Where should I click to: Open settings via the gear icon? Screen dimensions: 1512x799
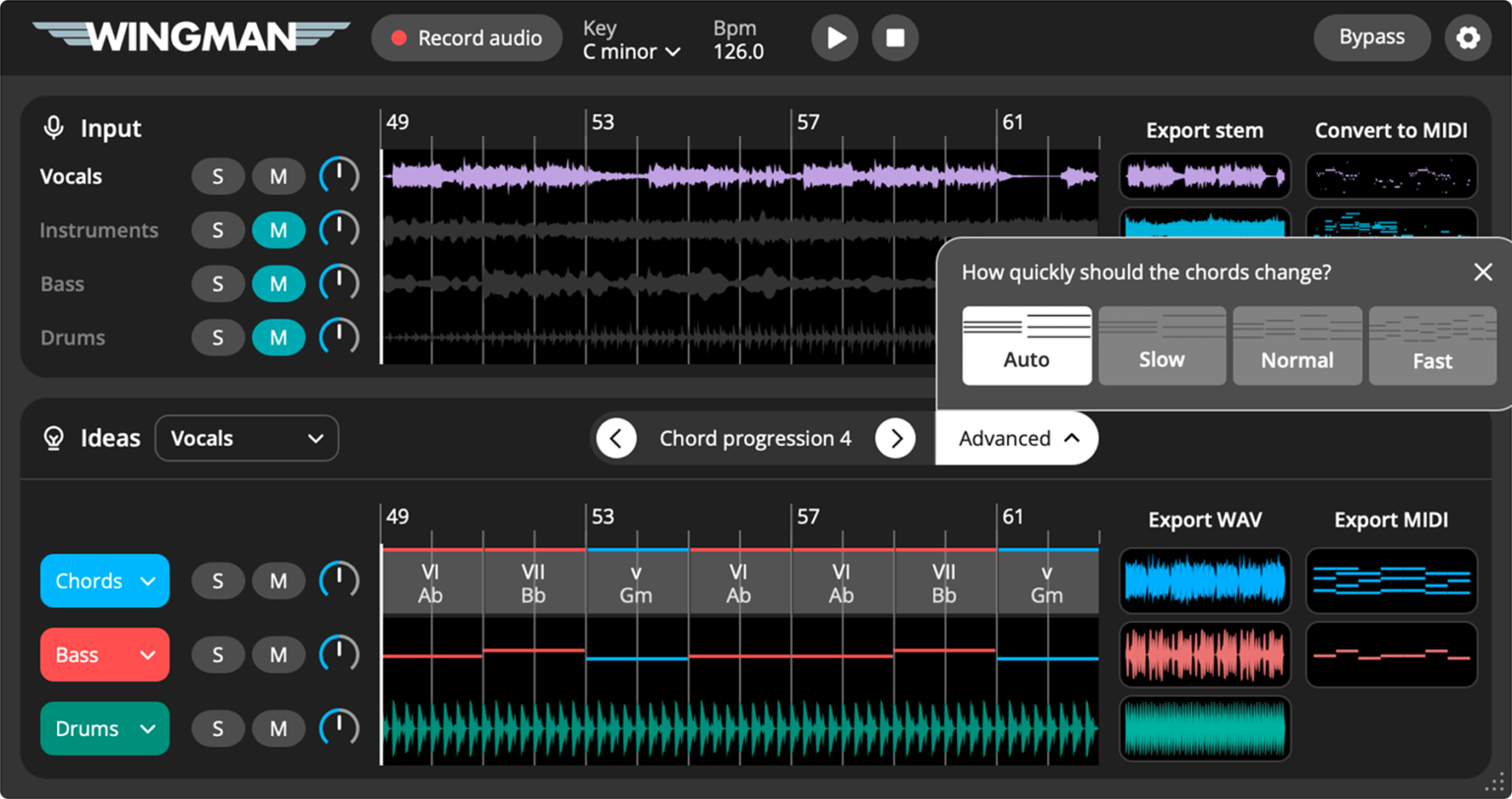point(1468,38)
